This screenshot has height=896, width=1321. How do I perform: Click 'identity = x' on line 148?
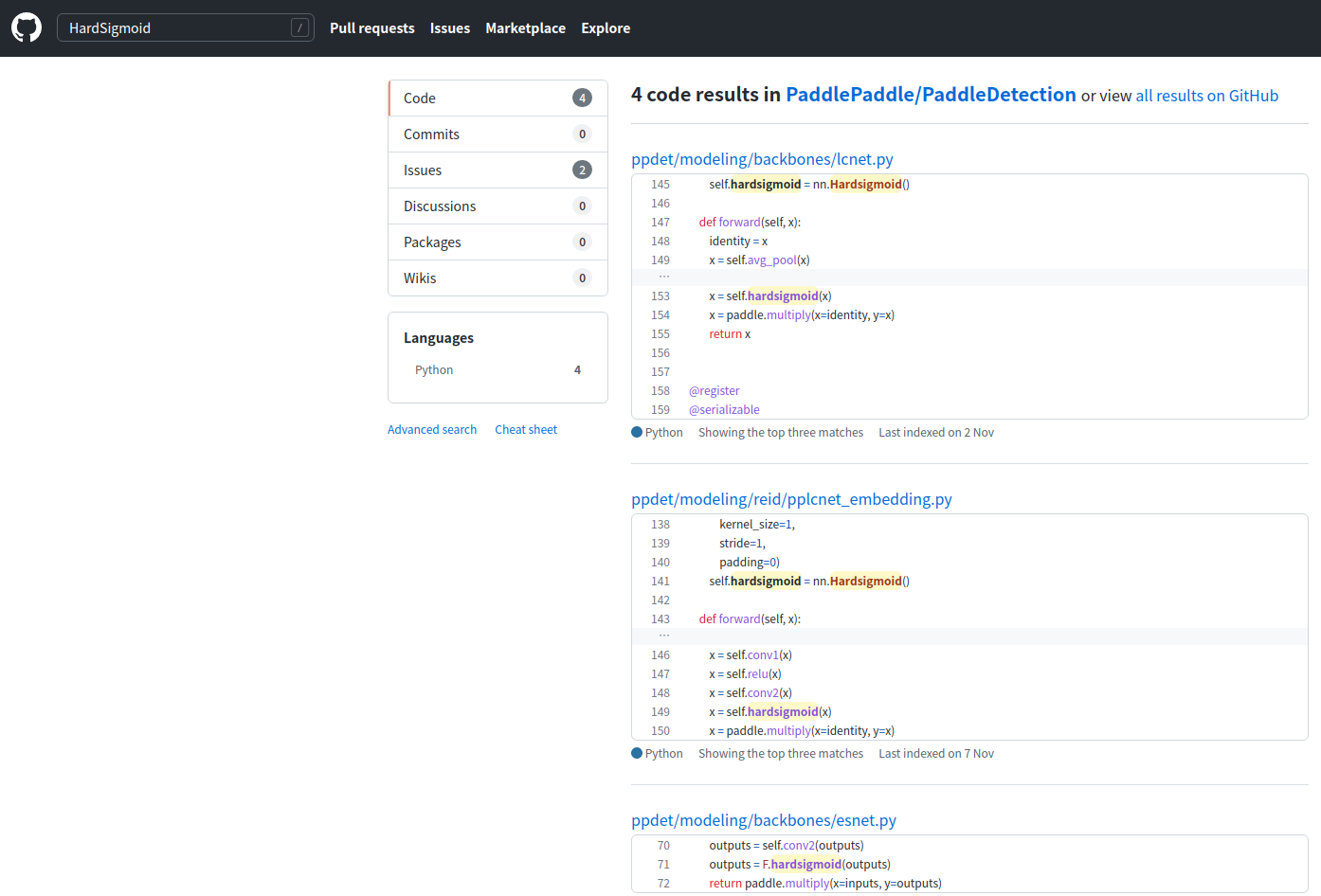738,242
